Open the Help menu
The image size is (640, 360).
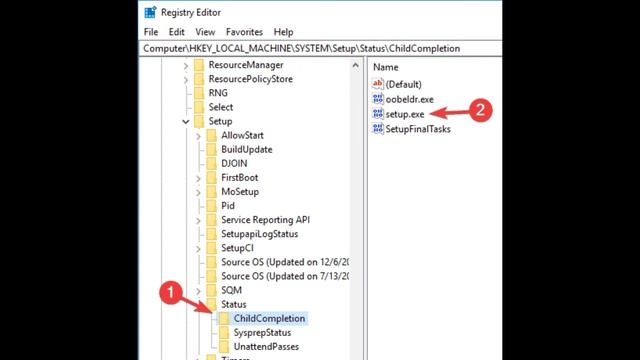[x=283, y=32]
